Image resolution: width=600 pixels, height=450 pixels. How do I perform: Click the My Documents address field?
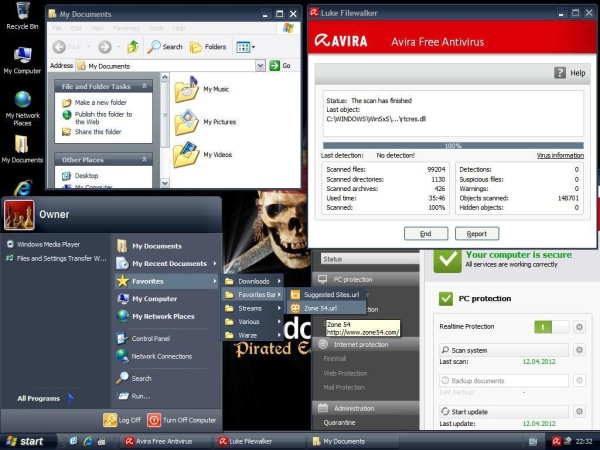[166, 66]
